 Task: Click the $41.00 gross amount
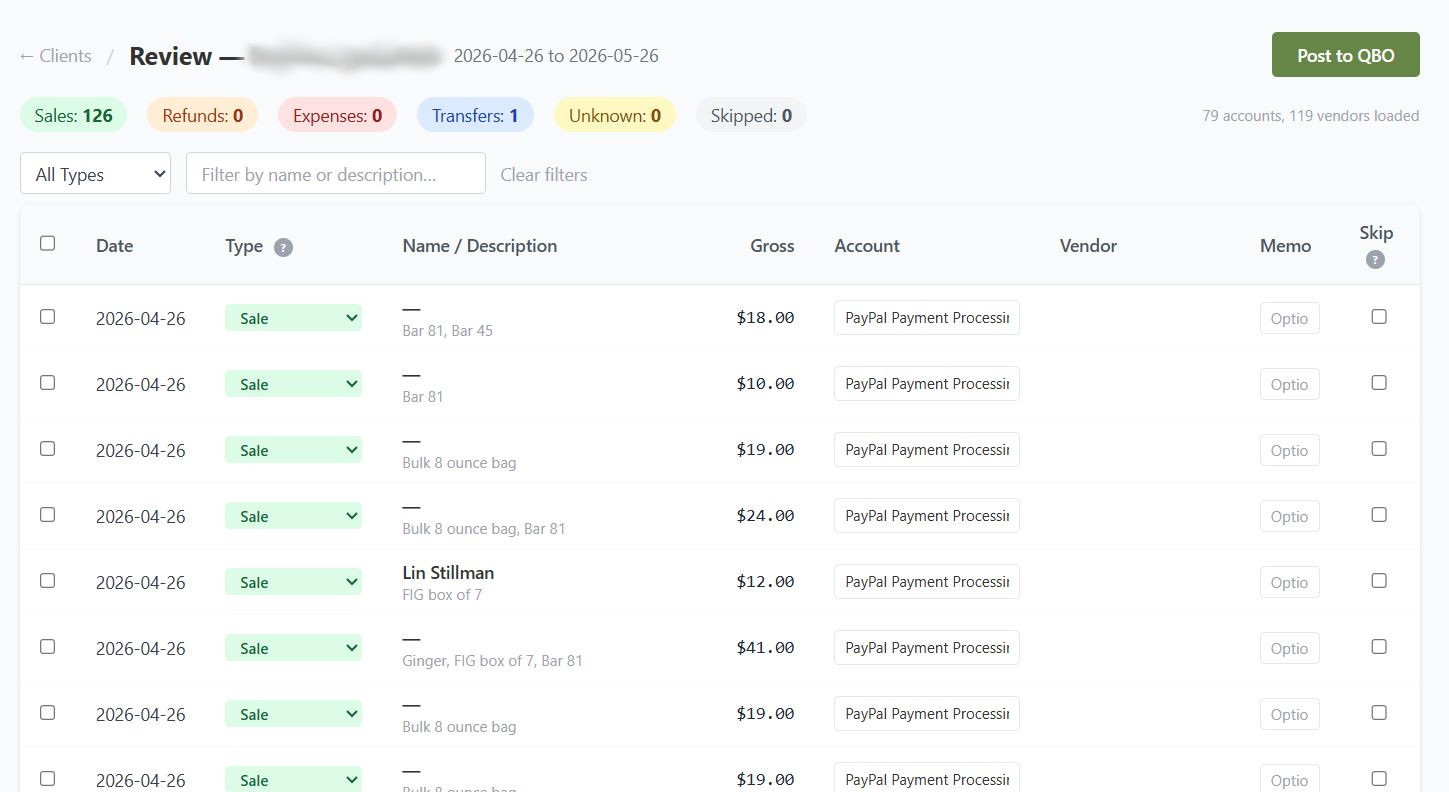tap(765, 647)
